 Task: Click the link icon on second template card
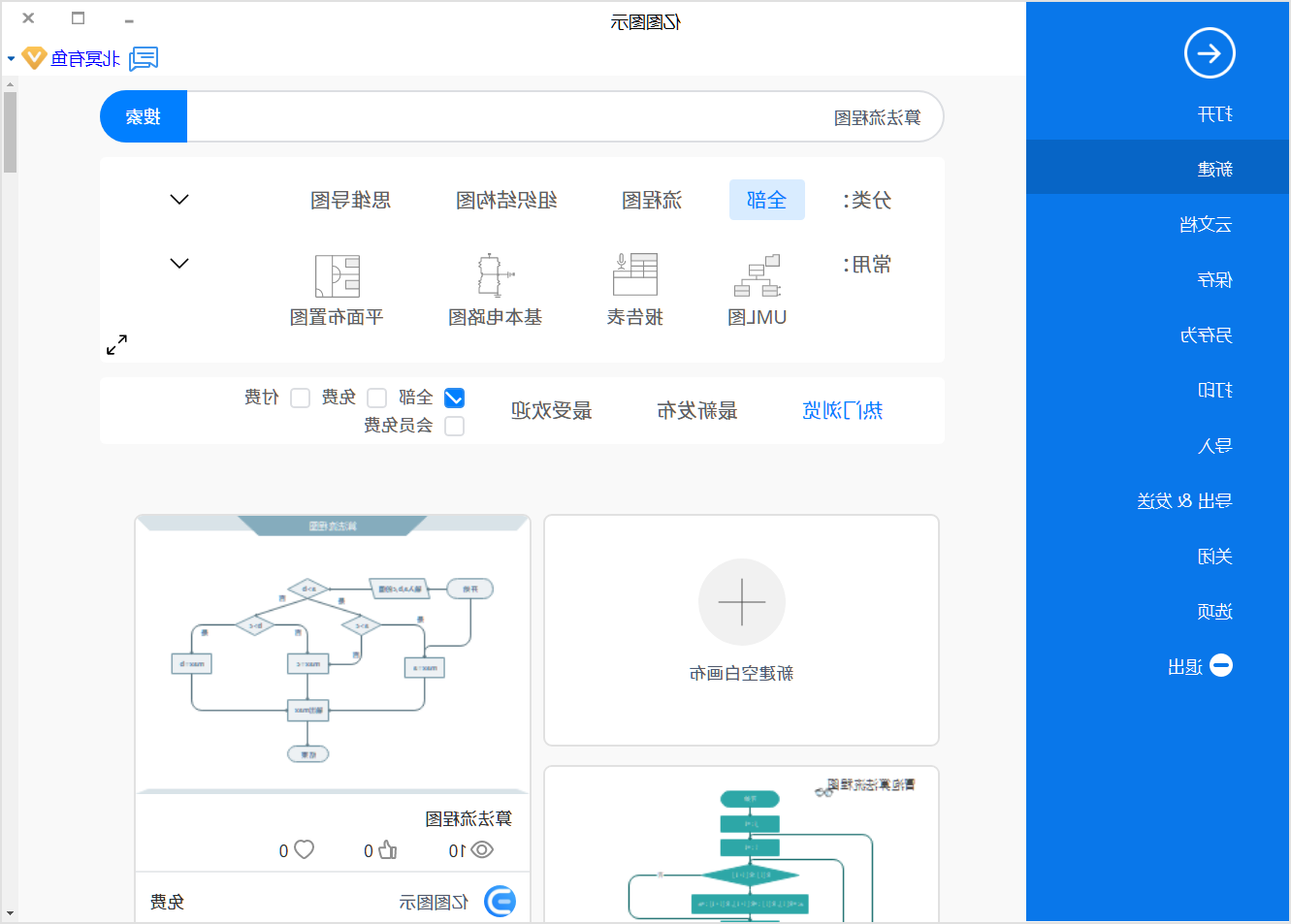click(x=823, y=792)
